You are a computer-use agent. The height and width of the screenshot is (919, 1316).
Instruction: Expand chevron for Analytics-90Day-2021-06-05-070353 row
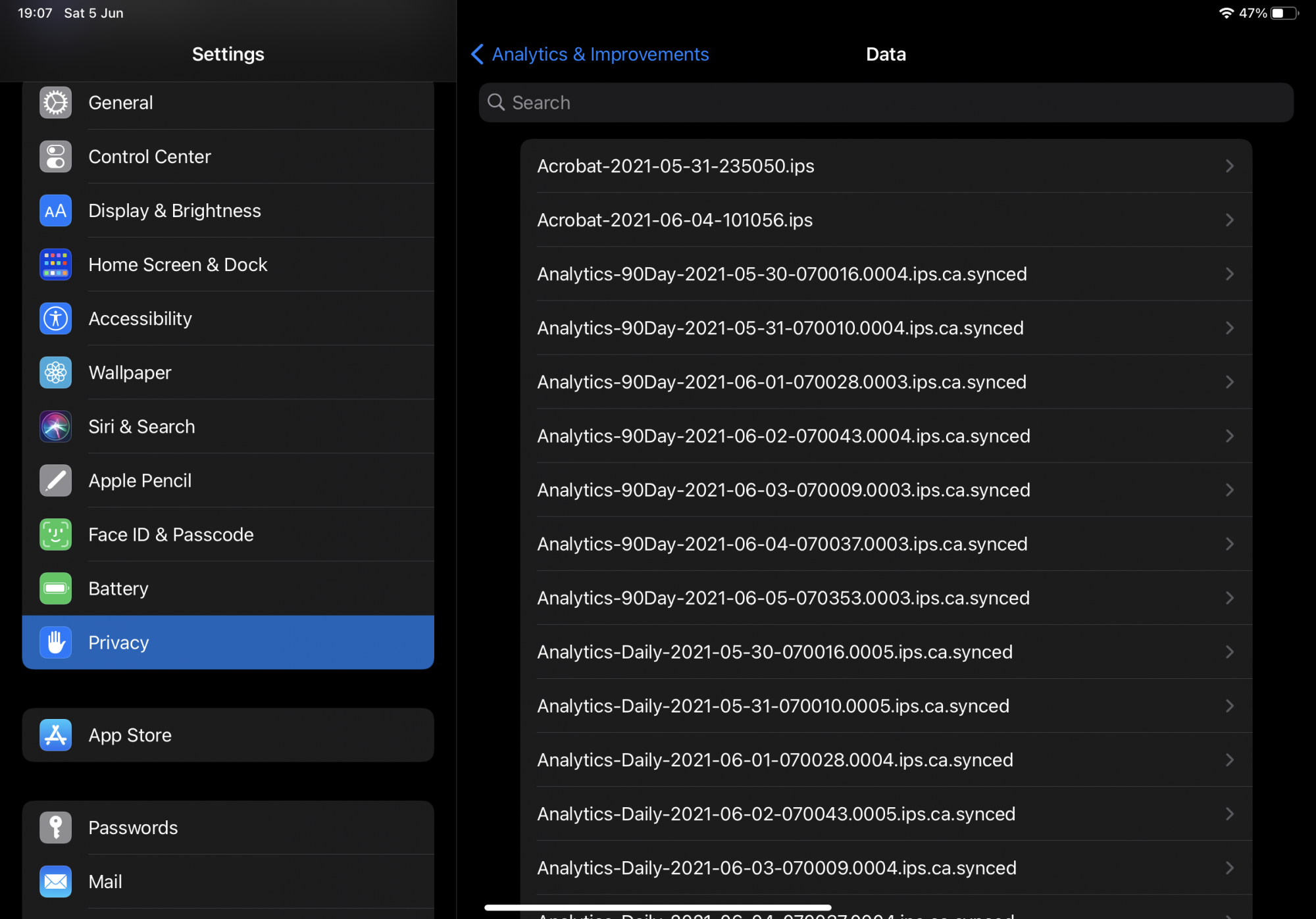click(x=1229, y=597)
